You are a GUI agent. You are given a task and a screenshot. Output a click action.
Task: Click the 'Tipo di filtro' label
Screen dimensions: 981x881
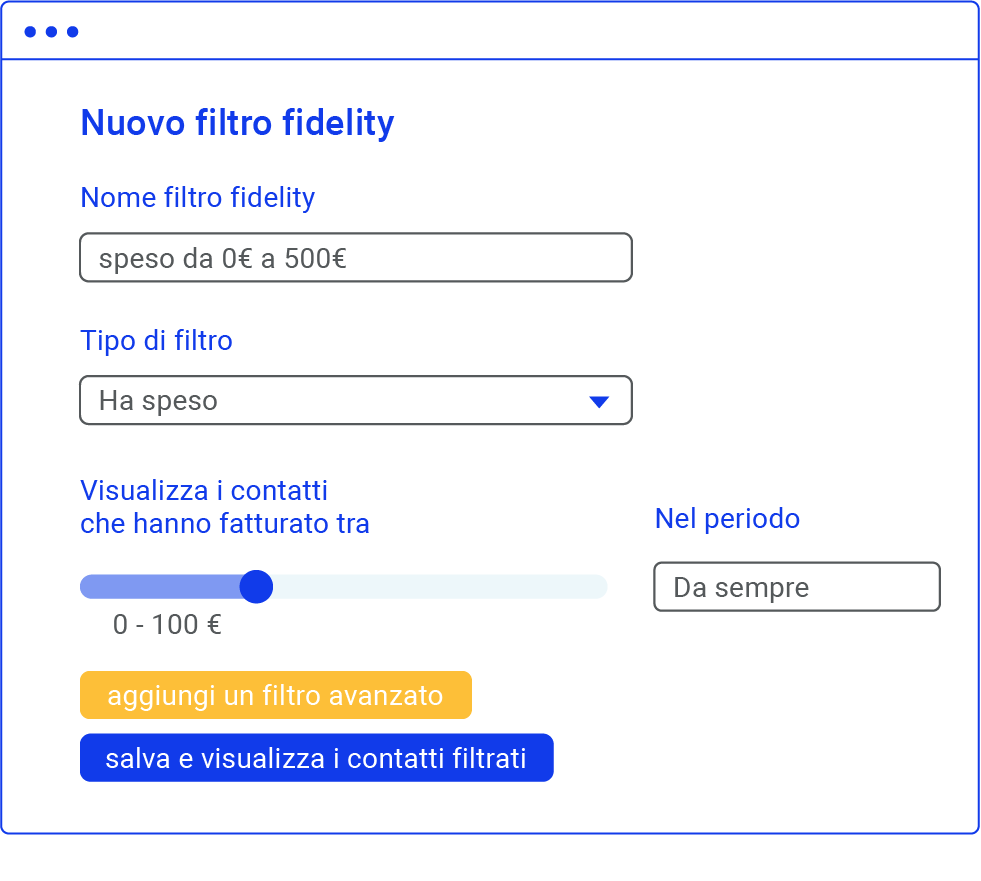click(156, 341)
